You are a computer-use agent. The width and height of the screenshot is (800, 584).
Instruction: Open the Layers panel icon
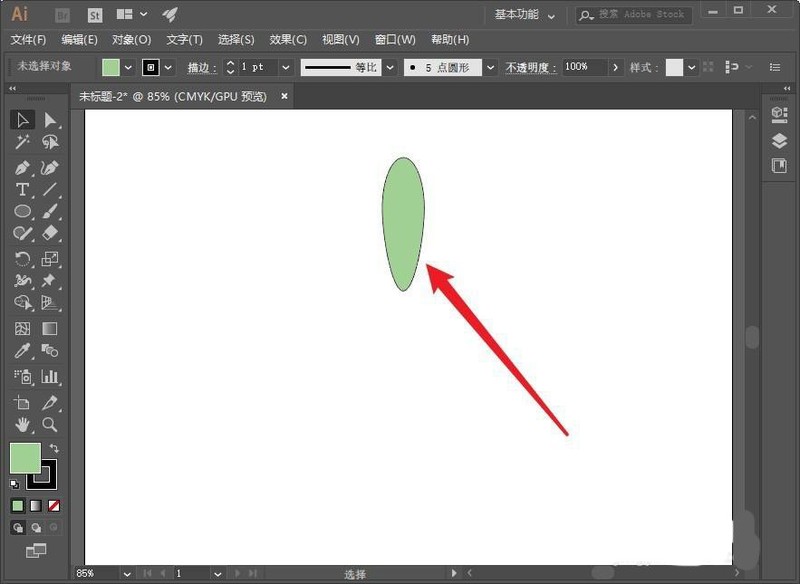click(x=779, y=141)
